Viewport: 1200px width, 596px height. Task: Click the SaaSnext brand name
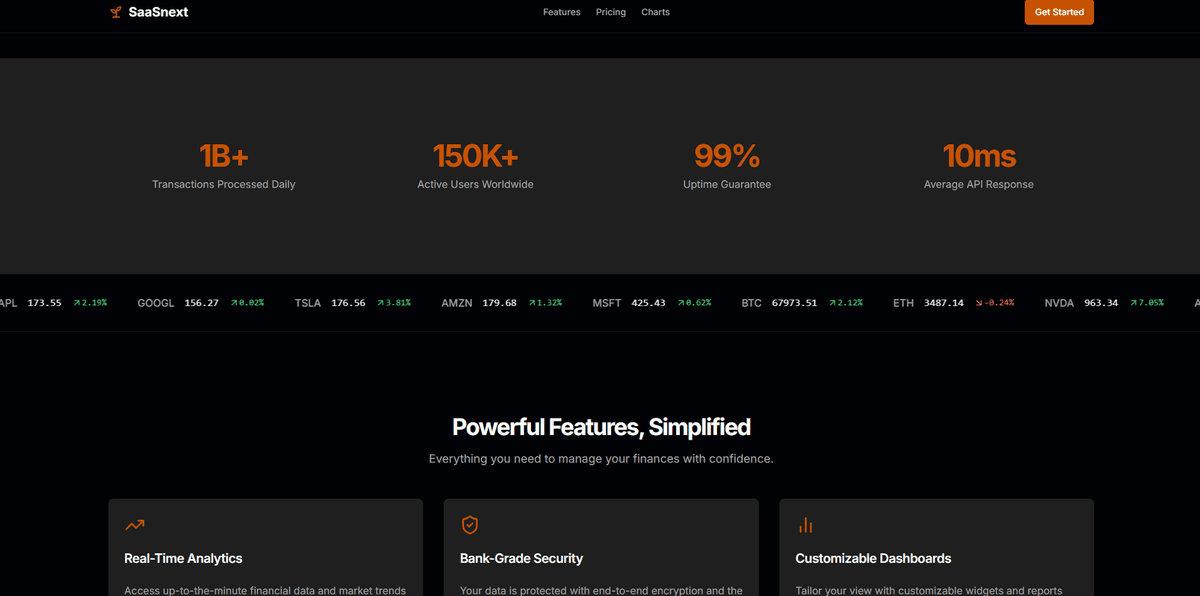pyautogui.click(x=158, y=12)
